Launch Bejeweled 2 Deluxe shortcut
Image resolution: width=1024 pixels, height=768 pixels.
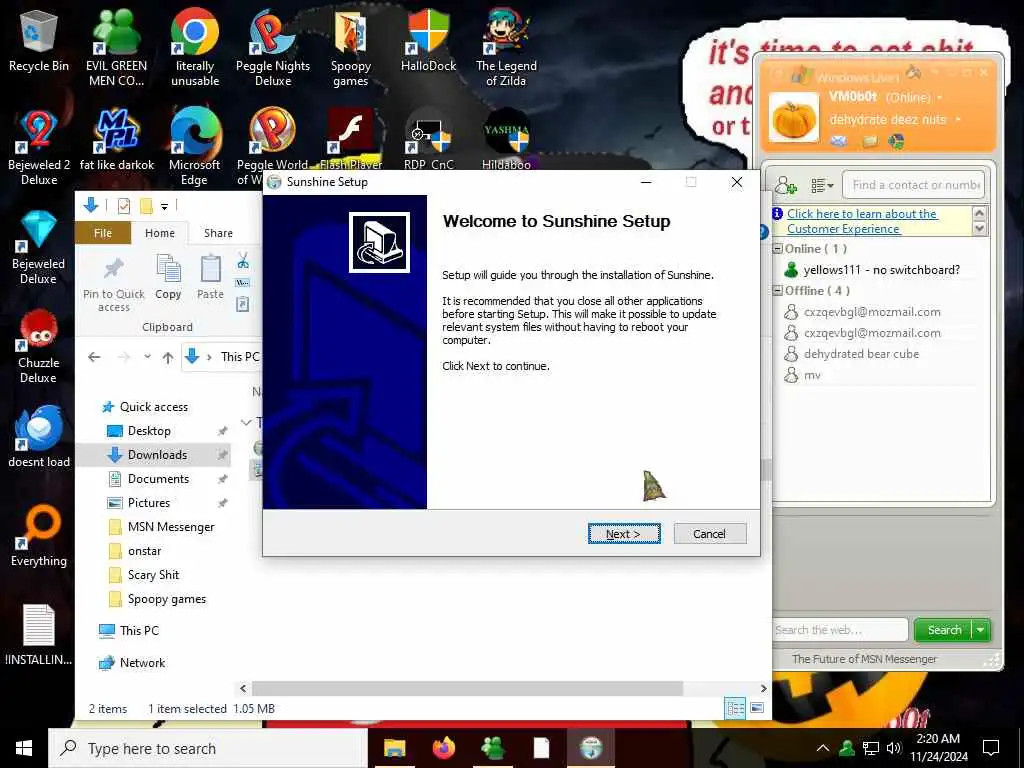pos(39,147)
